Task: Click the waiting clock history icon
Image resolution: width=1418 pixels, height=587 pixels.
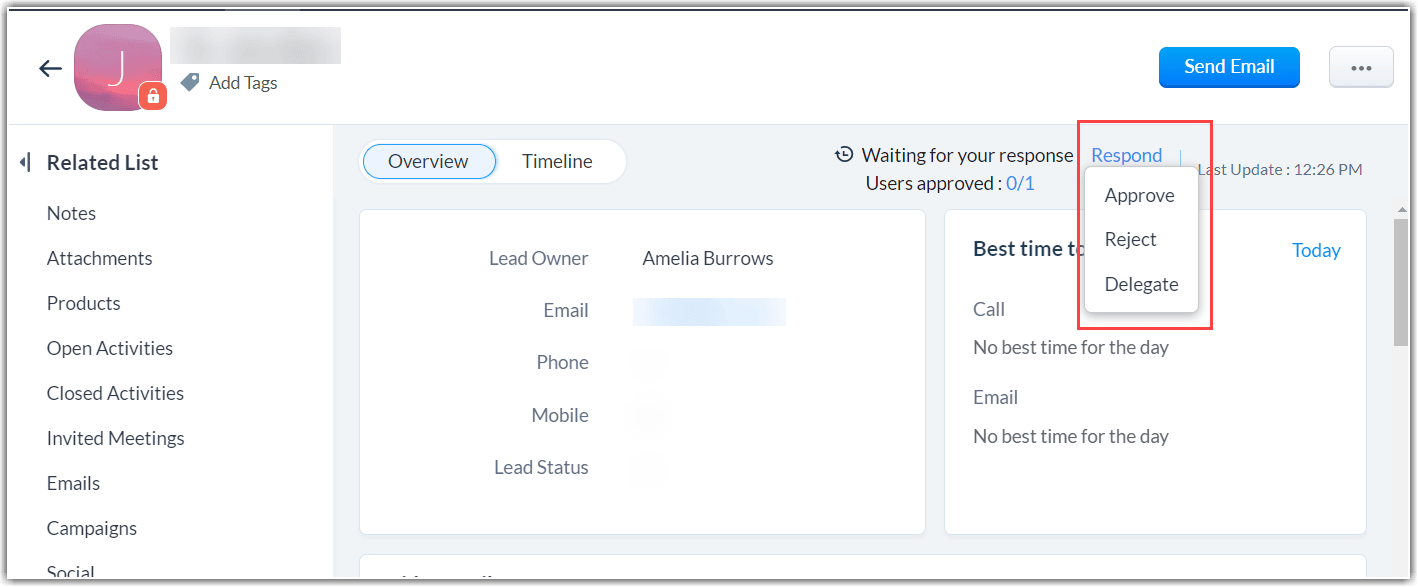Action: click(x=845, y=155)
